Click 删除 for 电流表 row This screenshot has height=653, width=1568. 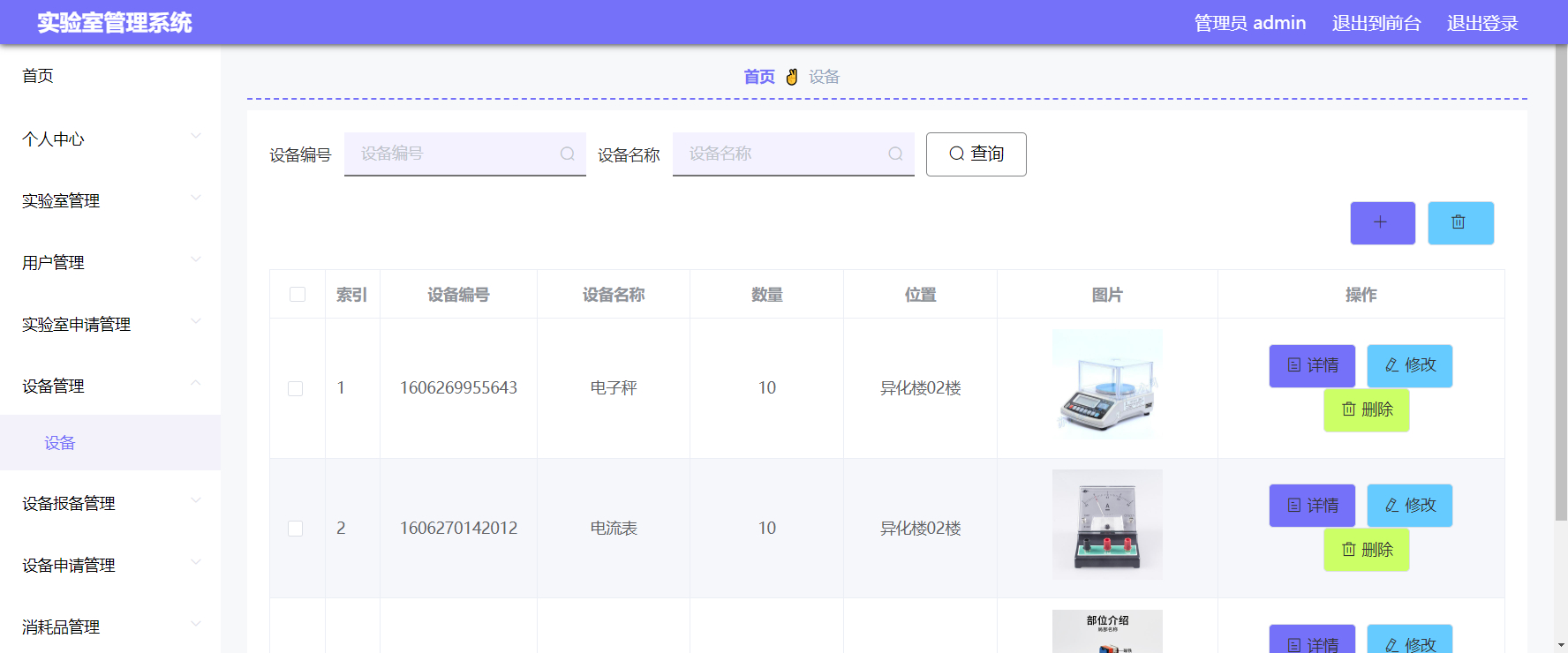click(1366, 550)
